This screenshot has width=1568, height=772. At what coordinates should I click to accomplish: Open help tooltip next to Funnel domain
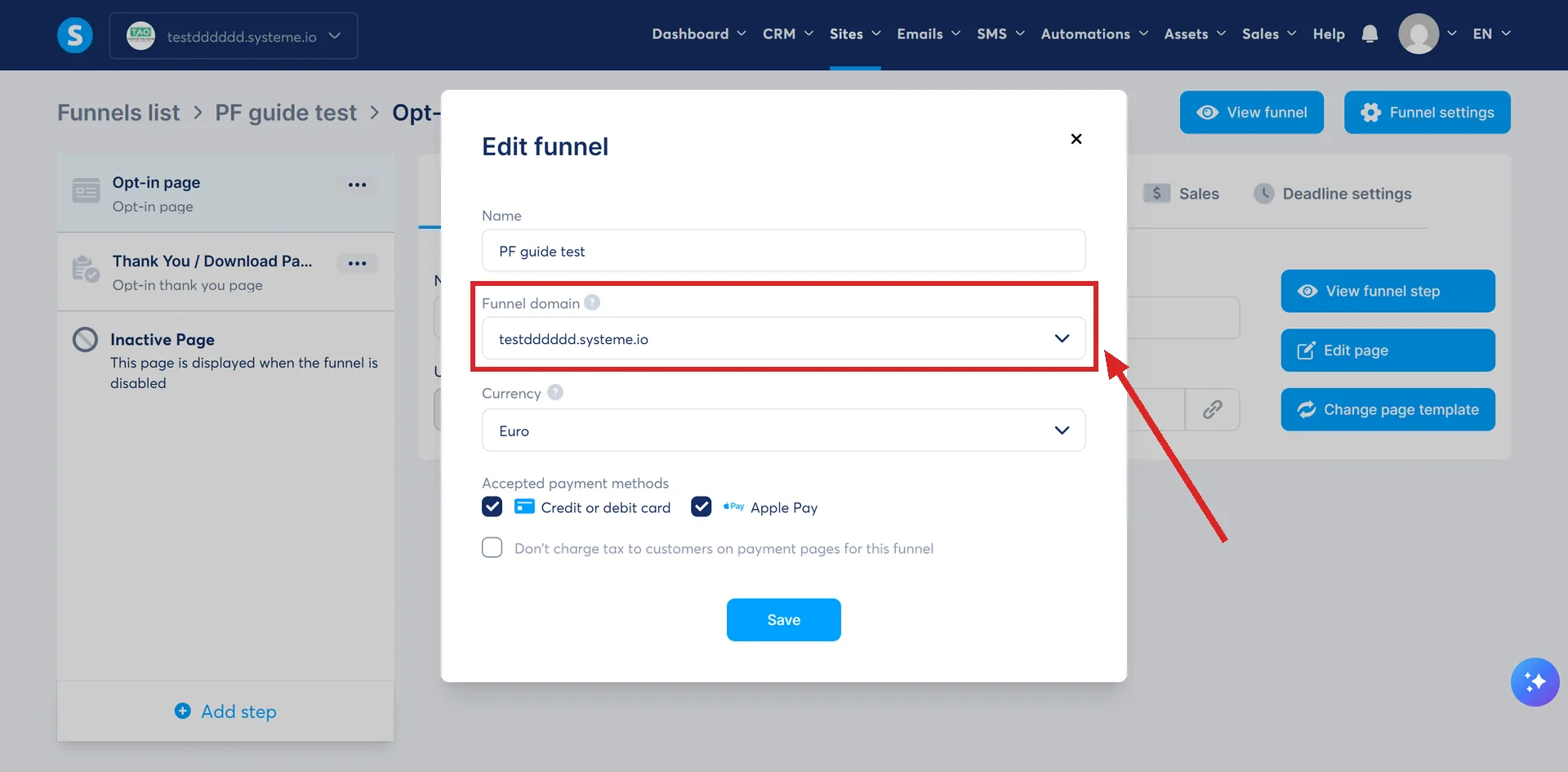592,302
